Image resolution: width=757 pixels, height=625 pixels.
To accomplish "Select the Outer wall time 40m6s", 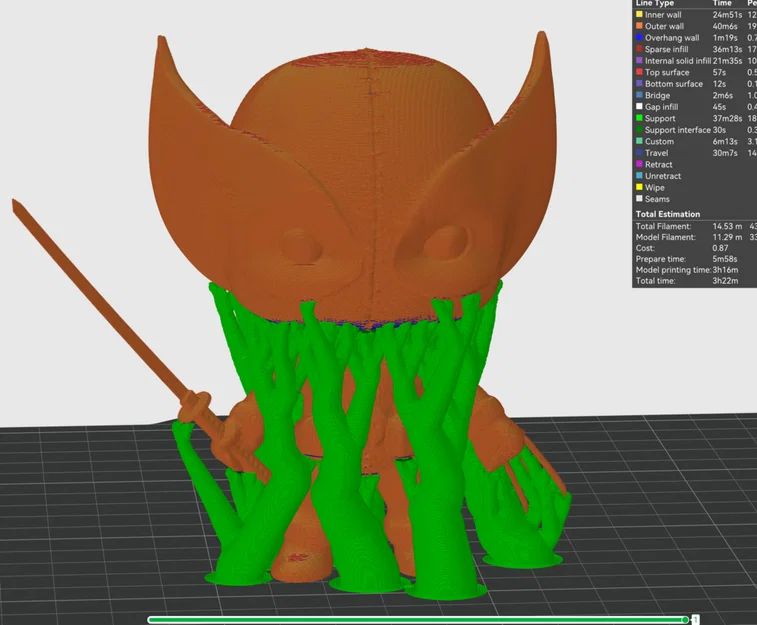I will (725, 26).
